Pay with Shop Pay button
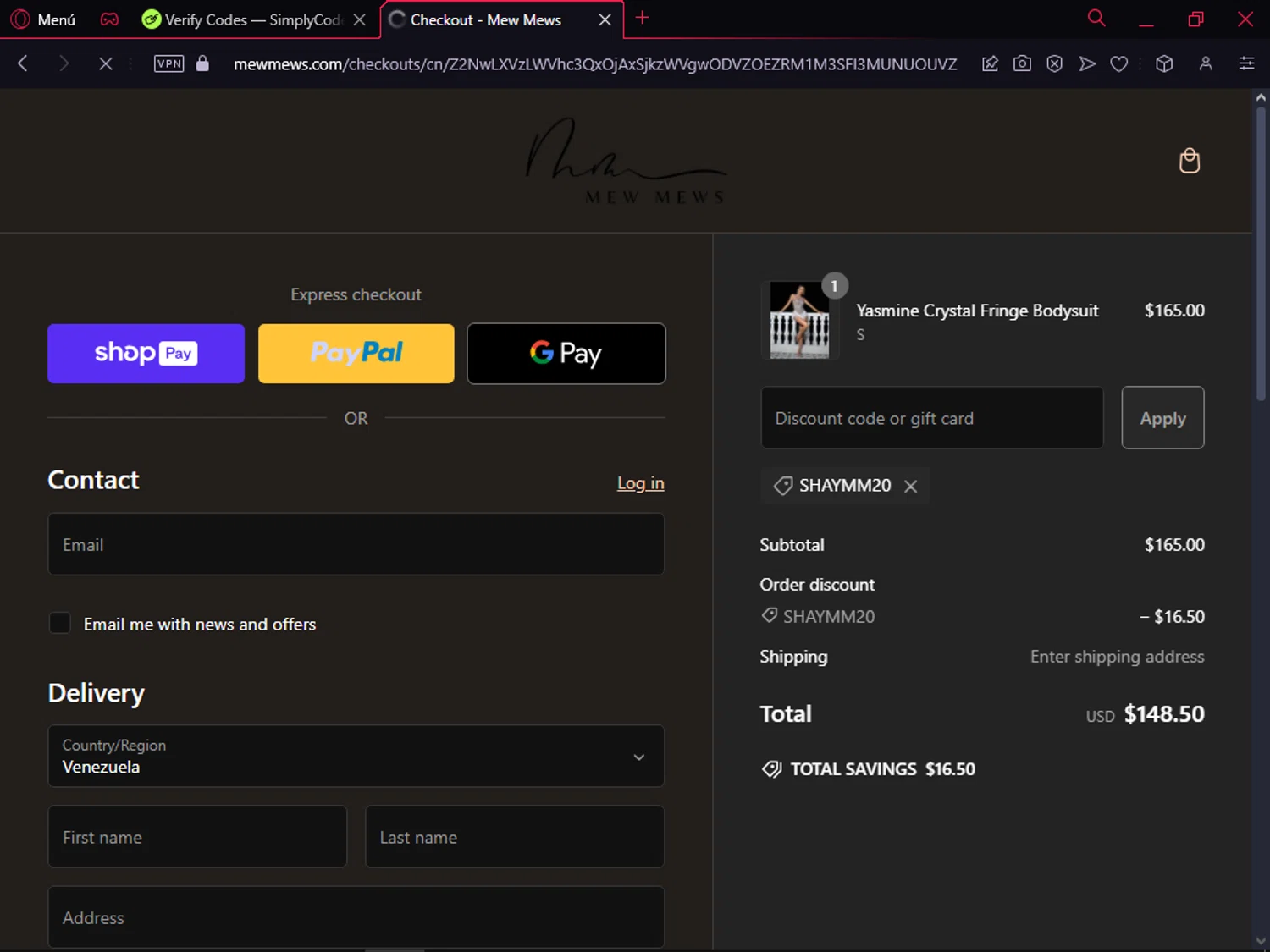The width and height of the screenshot is (1270, 952). (x=146, y=354)
